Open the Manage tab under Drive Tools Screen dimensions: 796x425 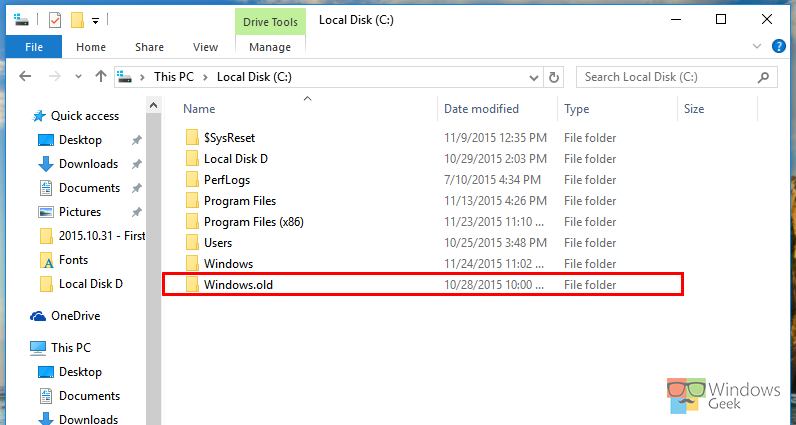269,47
